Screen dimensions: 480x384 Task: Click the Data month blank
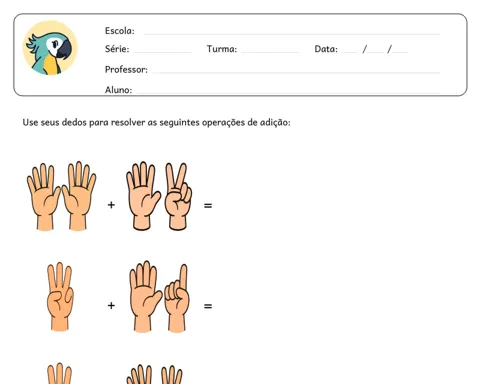(376, 52)
